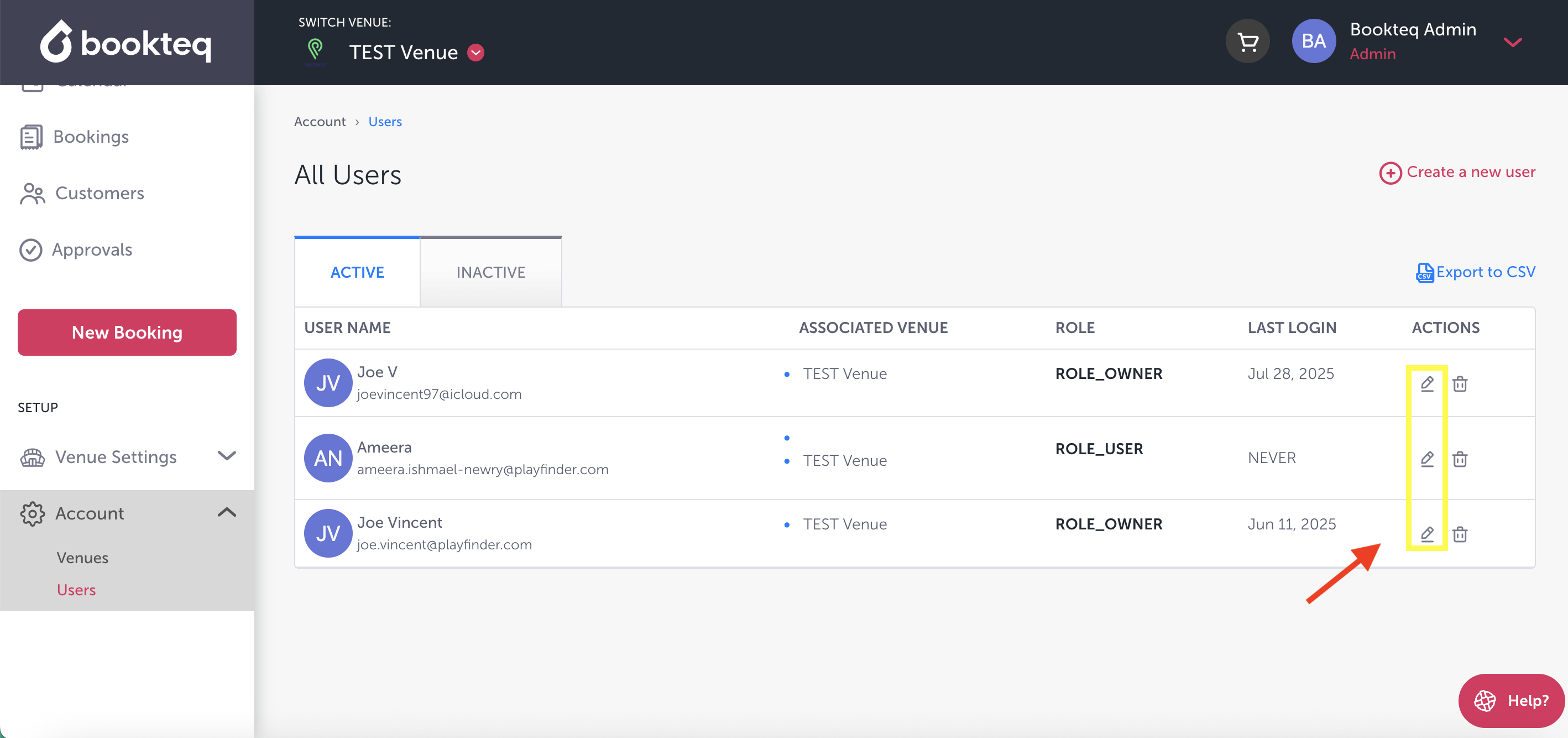Click Ameera's trash delete icon
Screen dimensions: 1568x738
[x=1460, y=459]
